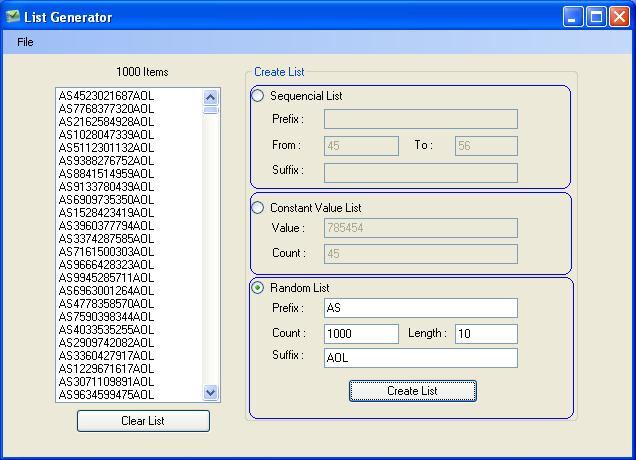Click the Random List Suffix field
Screen dimensions: 636x460
(420, 357)
